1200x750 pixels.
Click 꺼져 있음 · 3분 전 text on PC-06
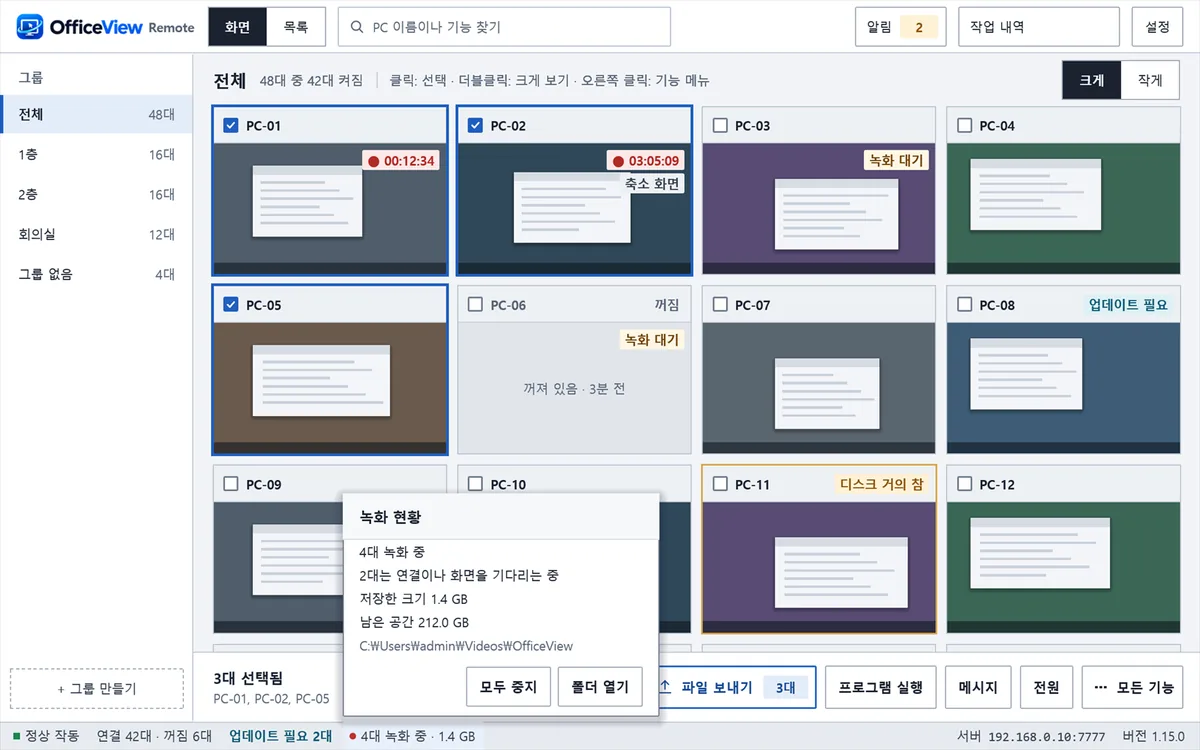[x=574, y=389]
